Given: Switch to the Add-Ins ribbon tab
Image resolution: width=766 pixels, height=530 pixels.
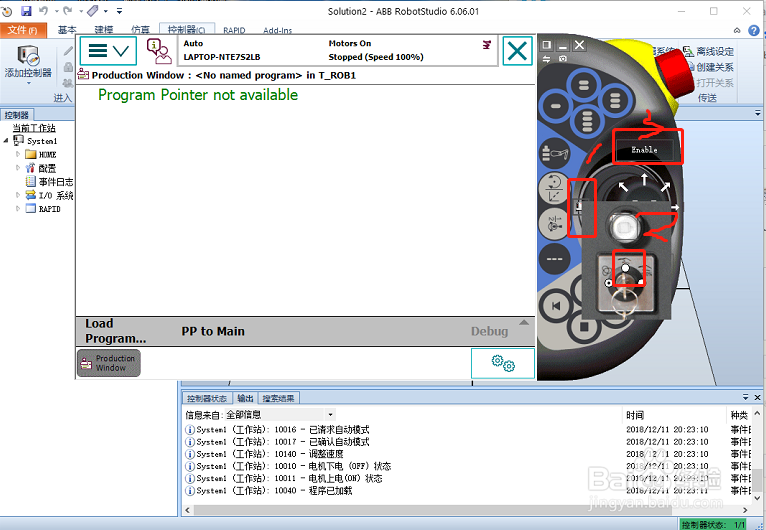Looking at the screenshot, I should pos(277,30).
